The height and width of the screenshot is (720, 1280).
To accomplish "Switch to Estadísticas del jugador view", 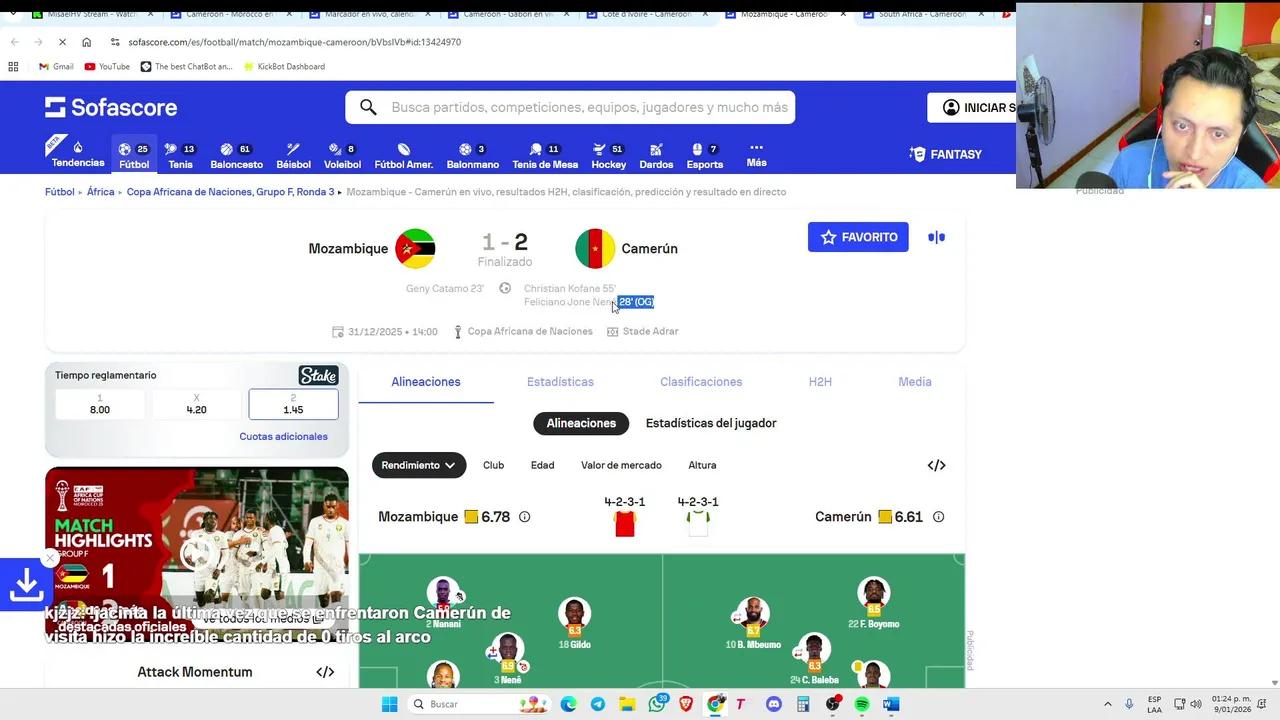I will [711, 423].
